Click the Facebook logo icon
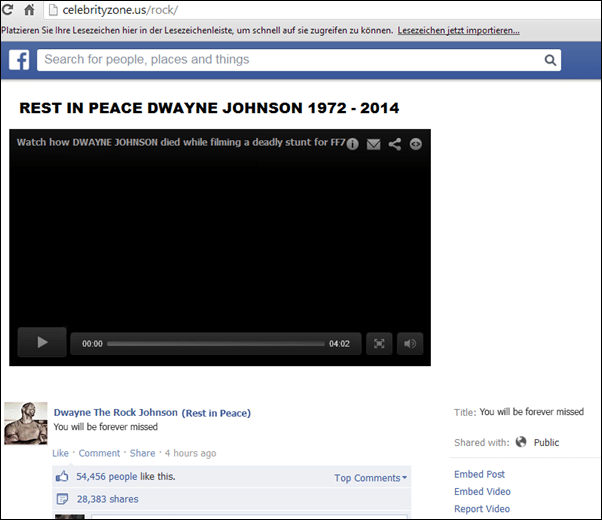This screenshot has height=520, width=602. coord(19,60)
